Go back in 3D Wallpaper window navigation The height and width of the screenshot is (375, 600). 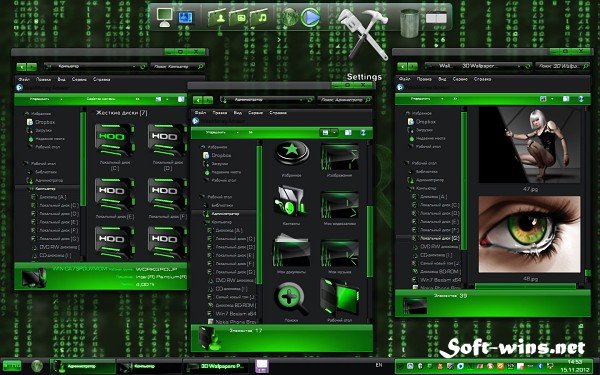(402, 67)
